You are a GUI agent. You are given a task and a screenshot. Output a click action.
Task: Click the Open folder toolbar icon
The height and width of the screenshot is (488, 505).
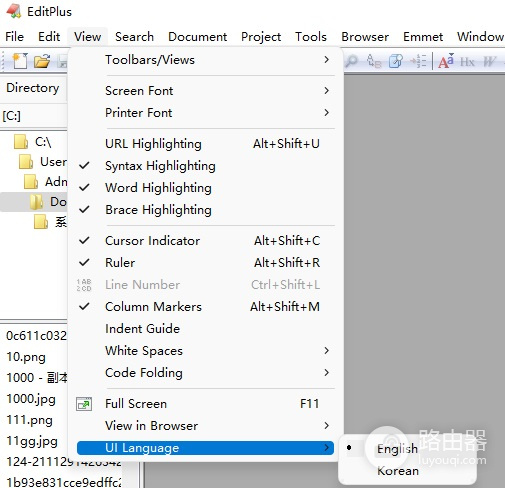click(42, 61)
